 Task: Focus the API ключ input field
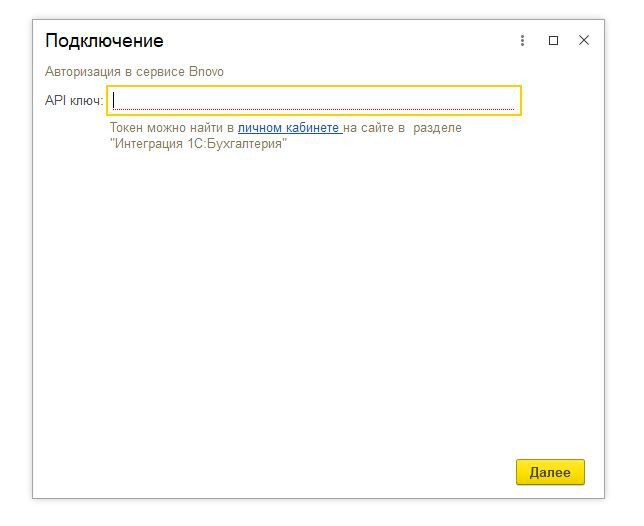[x=314, y=101]
